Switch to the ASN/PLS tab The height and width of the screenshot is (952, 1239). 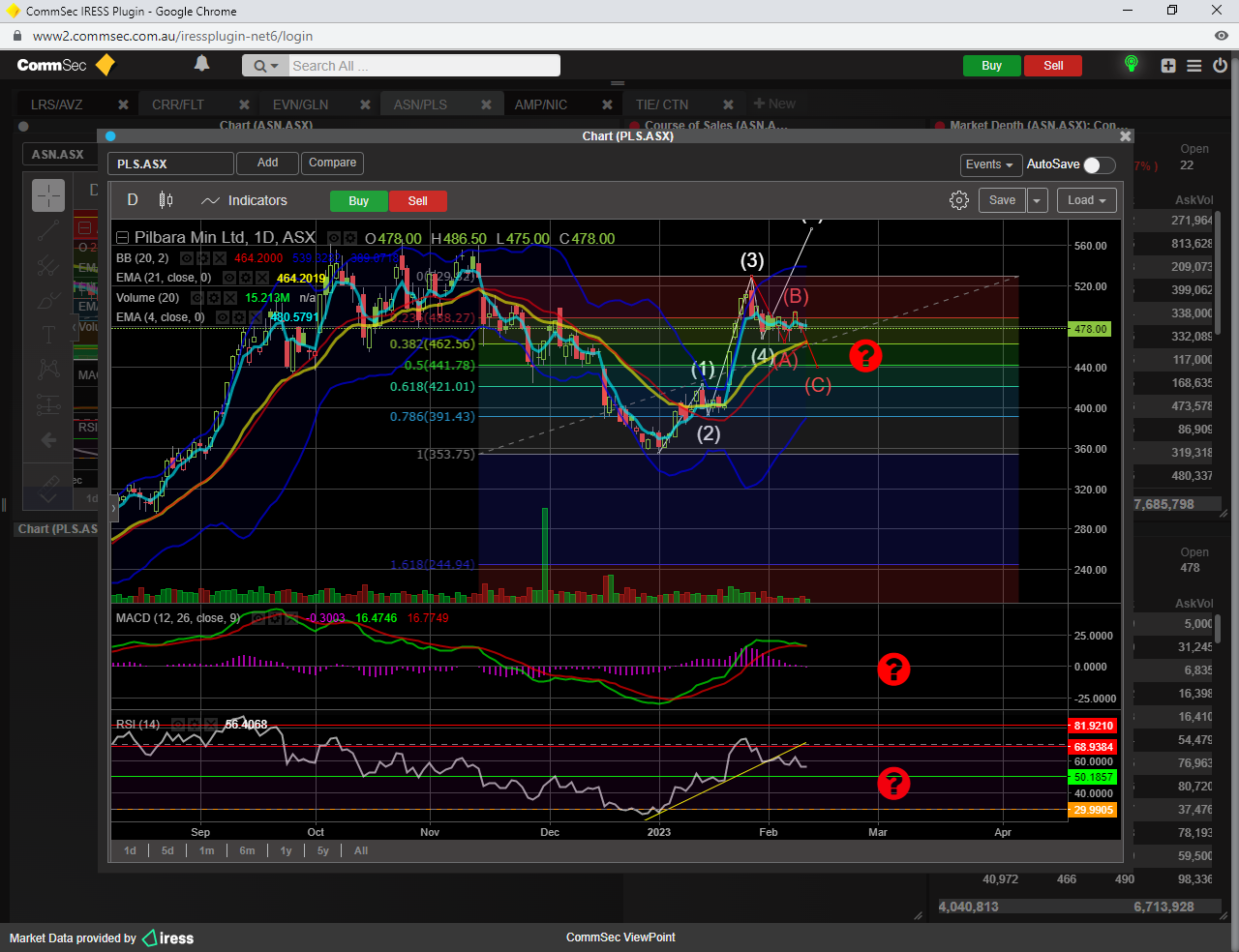click(420, 104)
